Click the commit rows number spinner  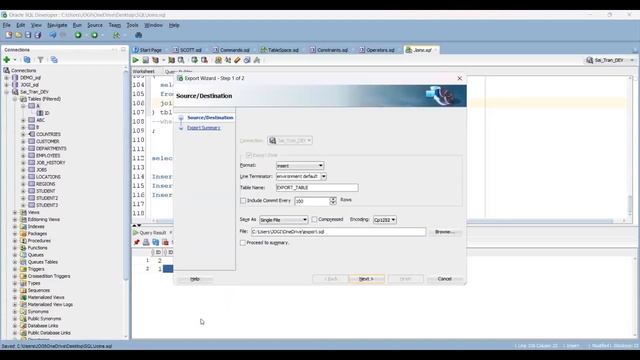tap(333, 201)
